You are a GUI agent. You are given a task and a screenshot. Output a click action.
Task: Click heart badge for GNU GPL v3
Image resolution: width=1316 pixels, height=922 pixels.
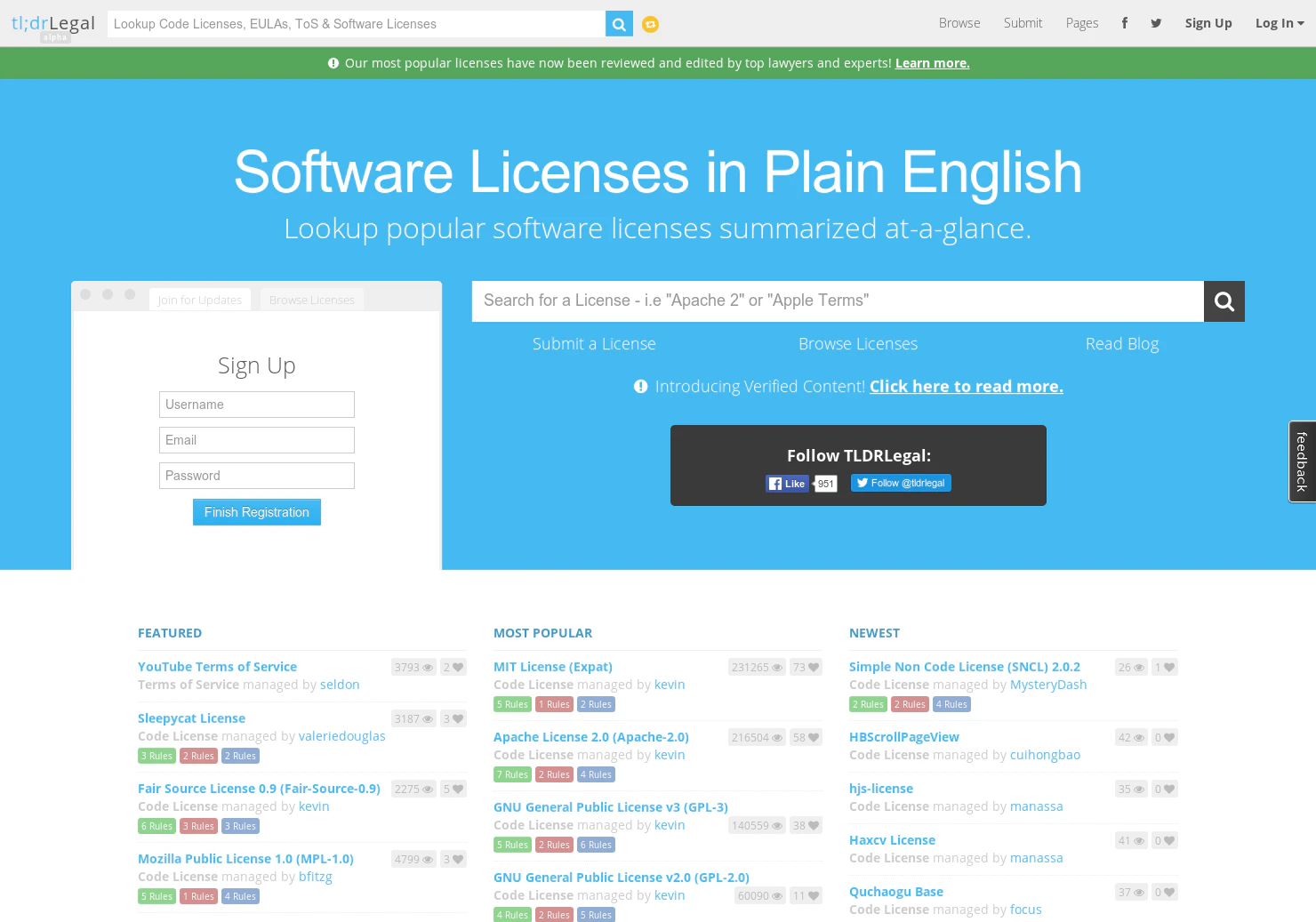806,825
